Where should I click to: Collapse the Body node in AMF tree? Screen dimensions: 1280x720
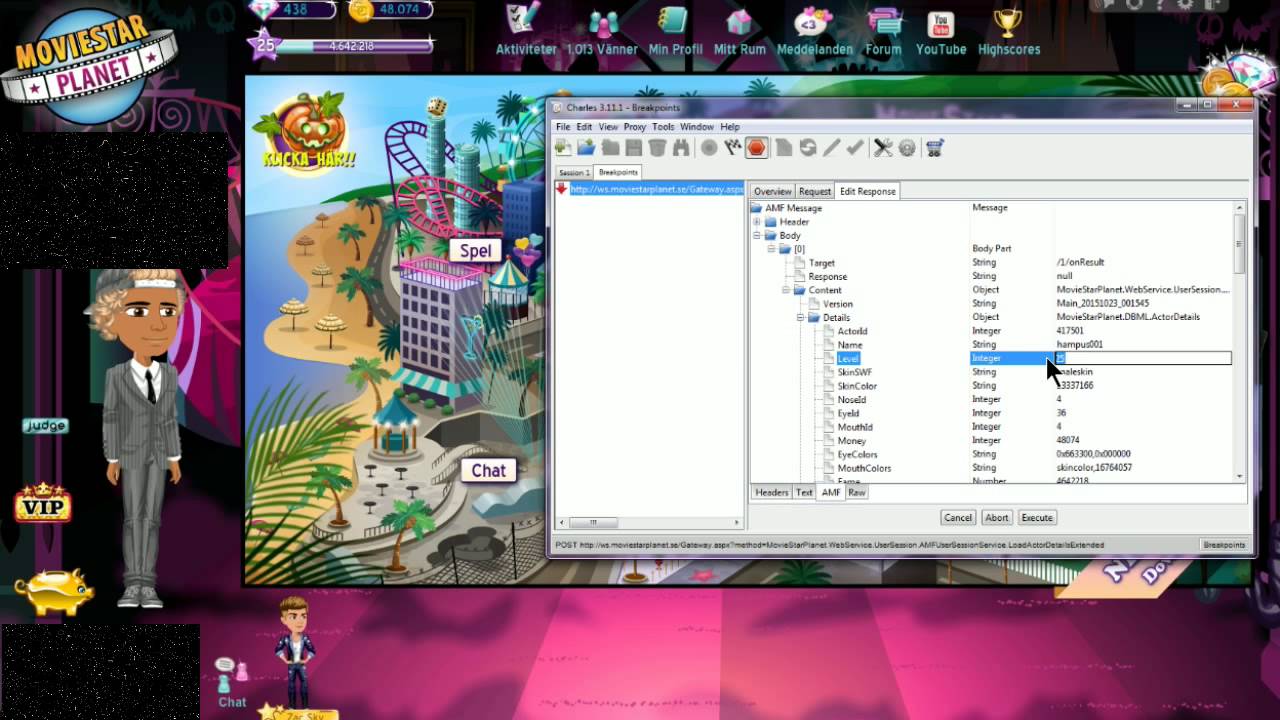757,236
